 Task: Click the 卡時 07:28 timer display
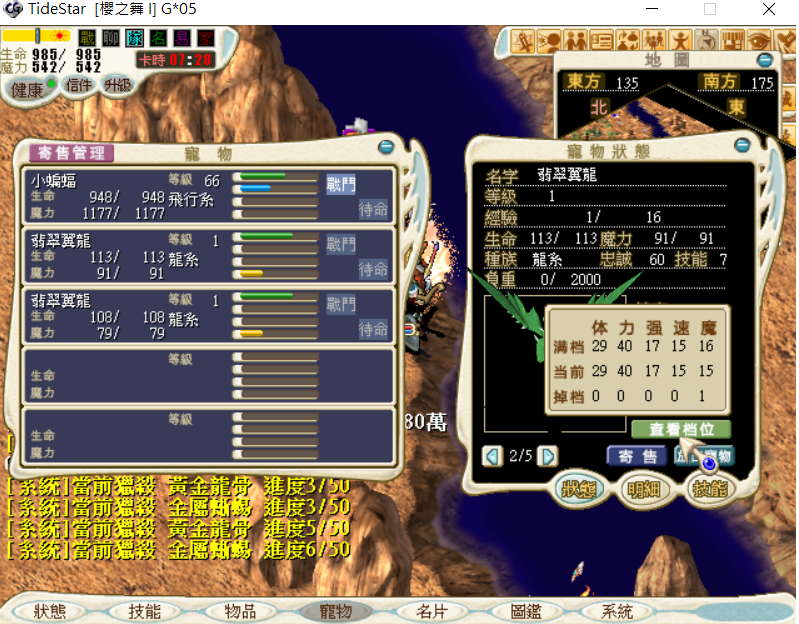[175, 60]
